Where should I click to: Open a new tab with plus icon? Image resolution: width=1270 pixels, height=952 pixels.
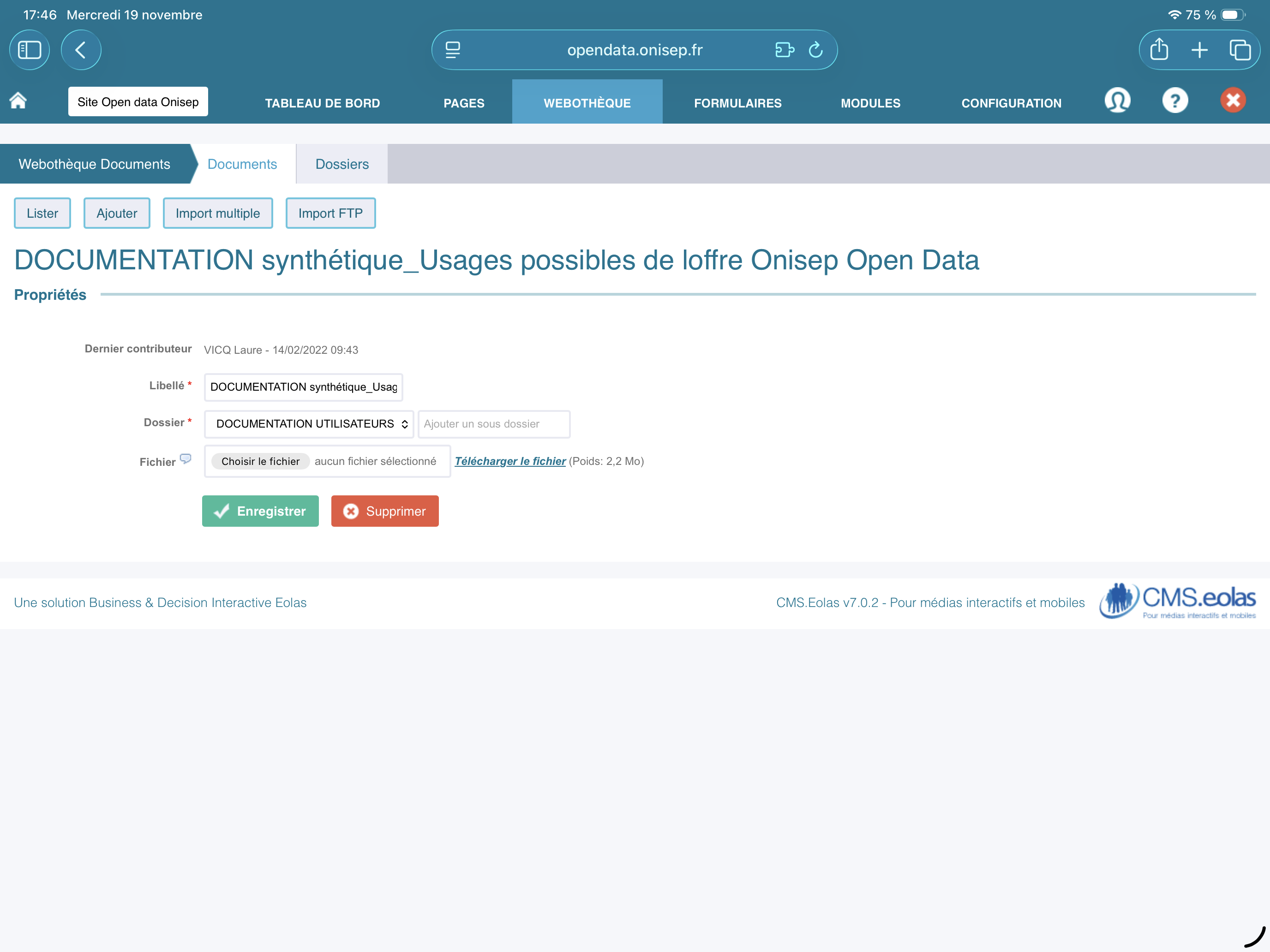point(1199,50)
